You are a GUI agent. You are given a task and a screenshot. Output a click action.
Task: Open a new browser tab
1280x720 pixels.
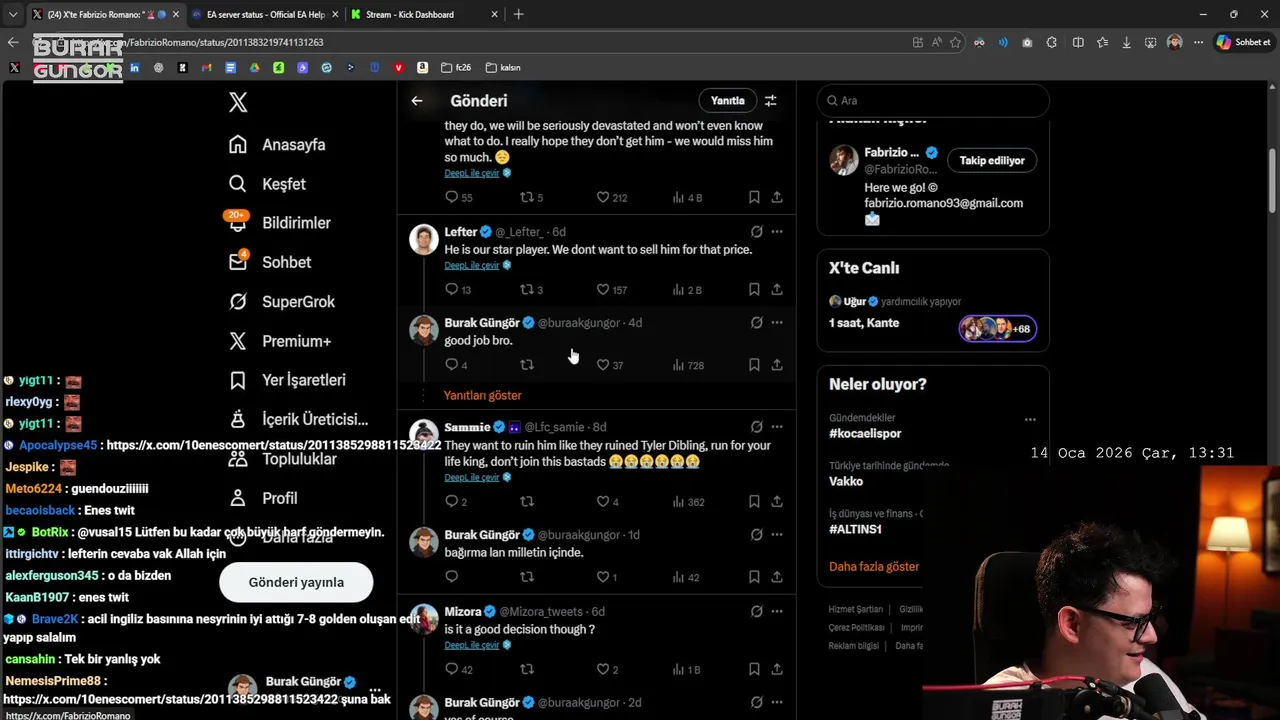point(518,14)
